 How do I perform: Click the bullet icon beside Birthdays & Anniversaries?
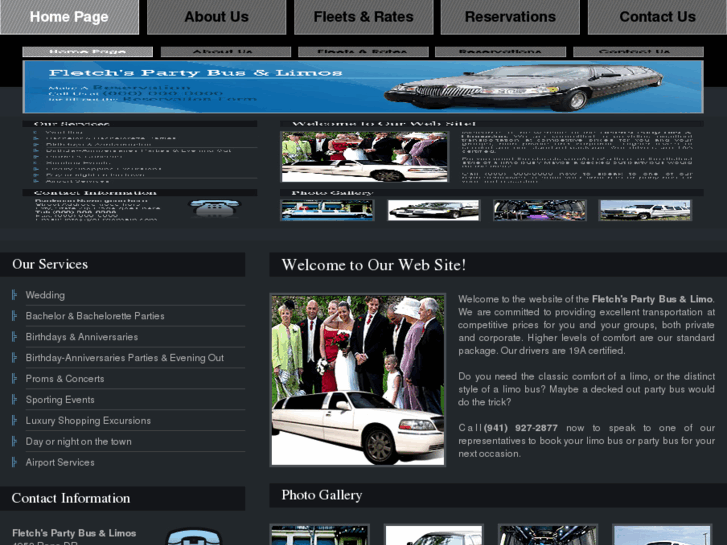(14, 336)
